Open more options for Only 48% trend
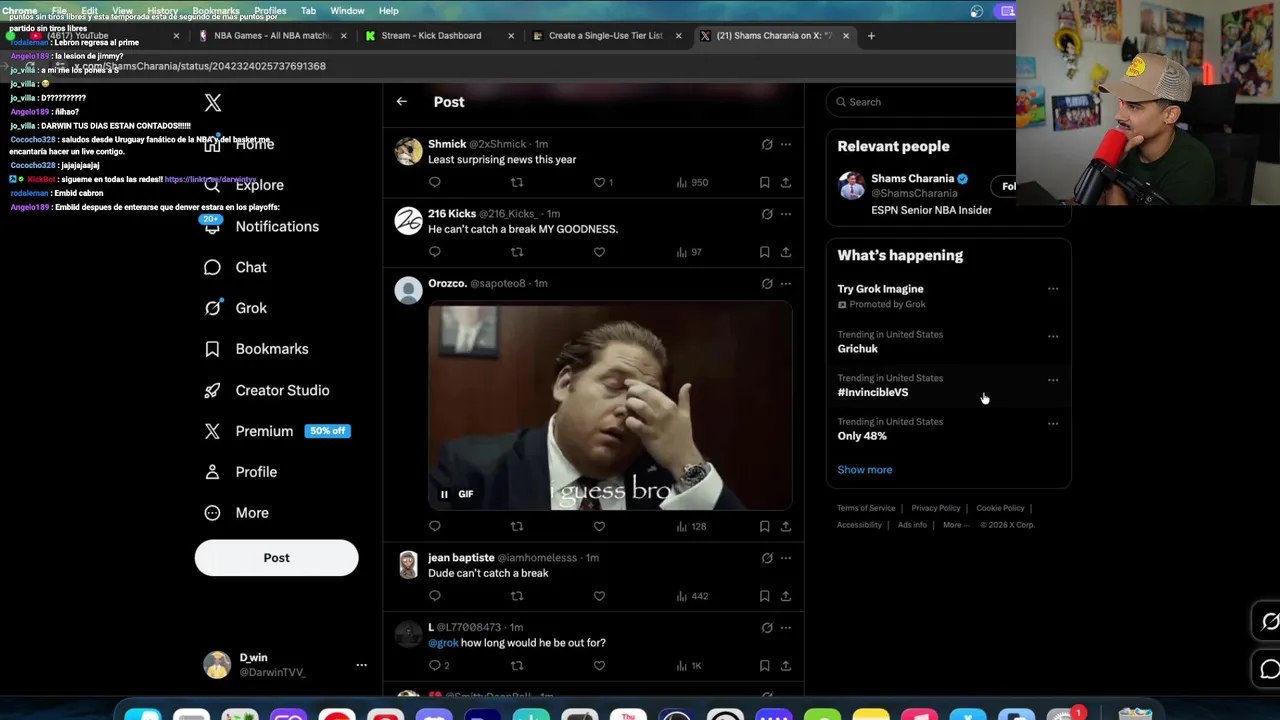The image size is (1280, 720). point(1053,424)
